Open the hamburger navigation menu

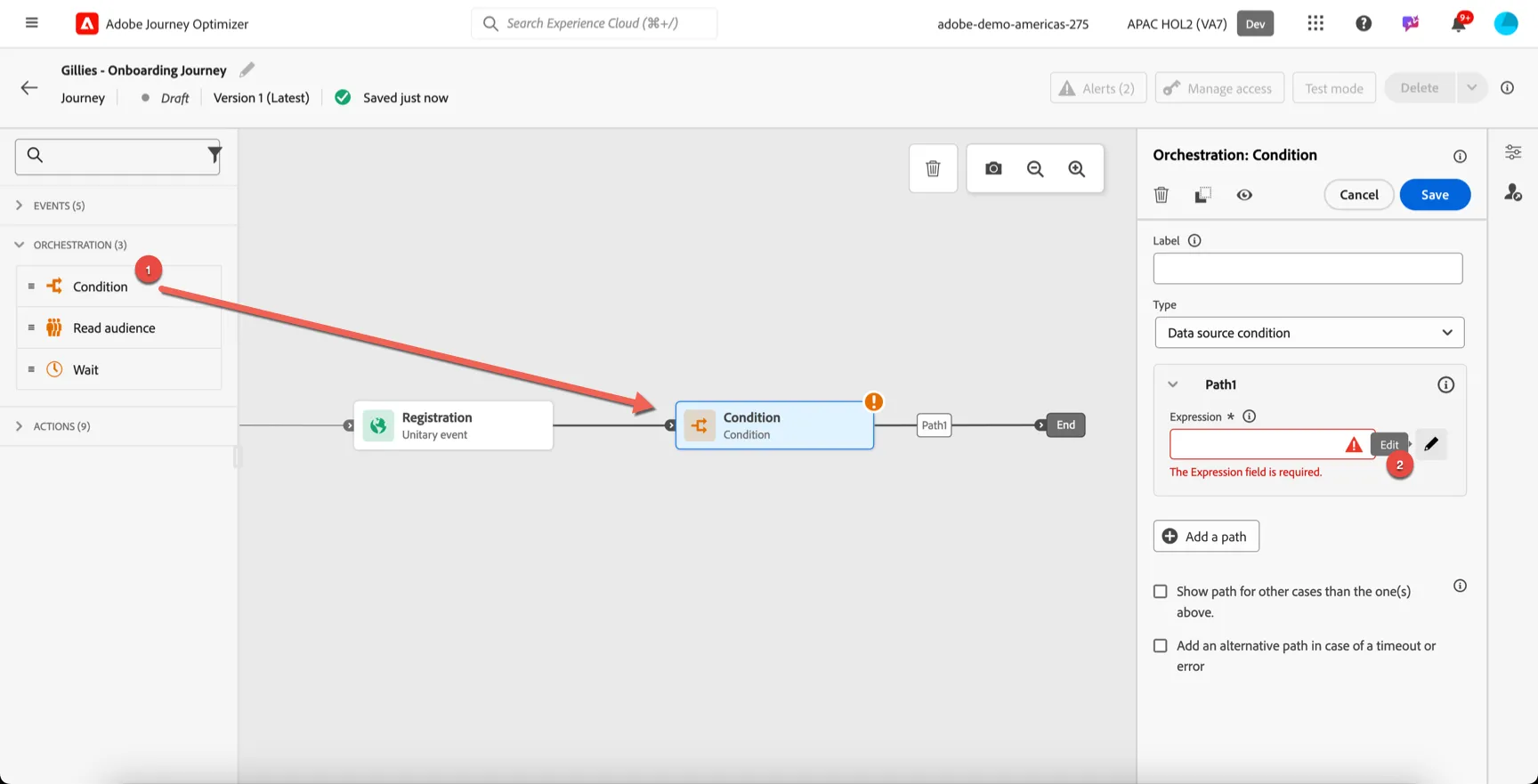tap(32, 23)
